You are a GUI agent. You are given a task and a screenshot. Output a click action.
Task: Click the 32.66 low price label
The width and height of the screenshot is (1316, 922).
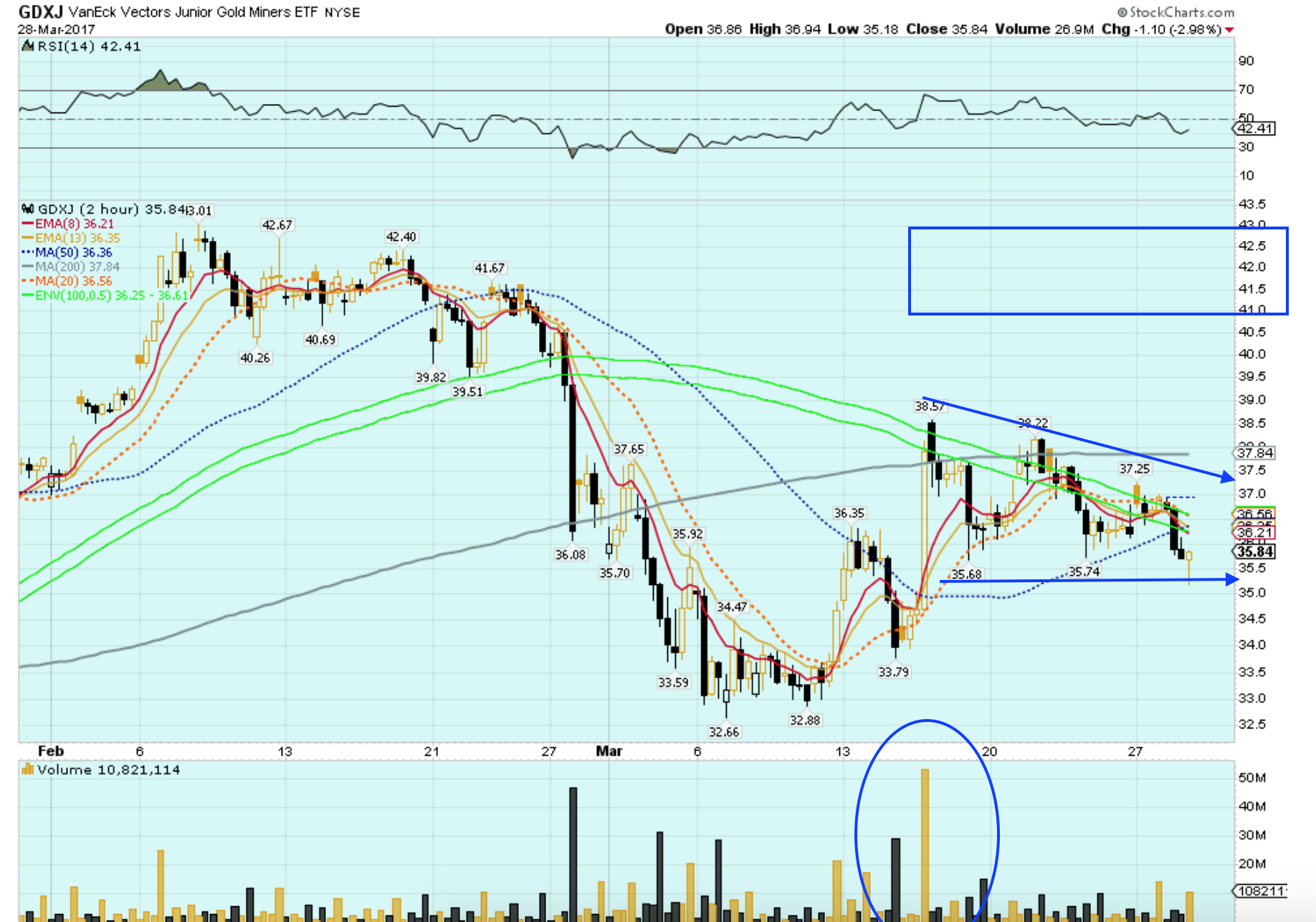pyautogui.click(x=723, y=732)
